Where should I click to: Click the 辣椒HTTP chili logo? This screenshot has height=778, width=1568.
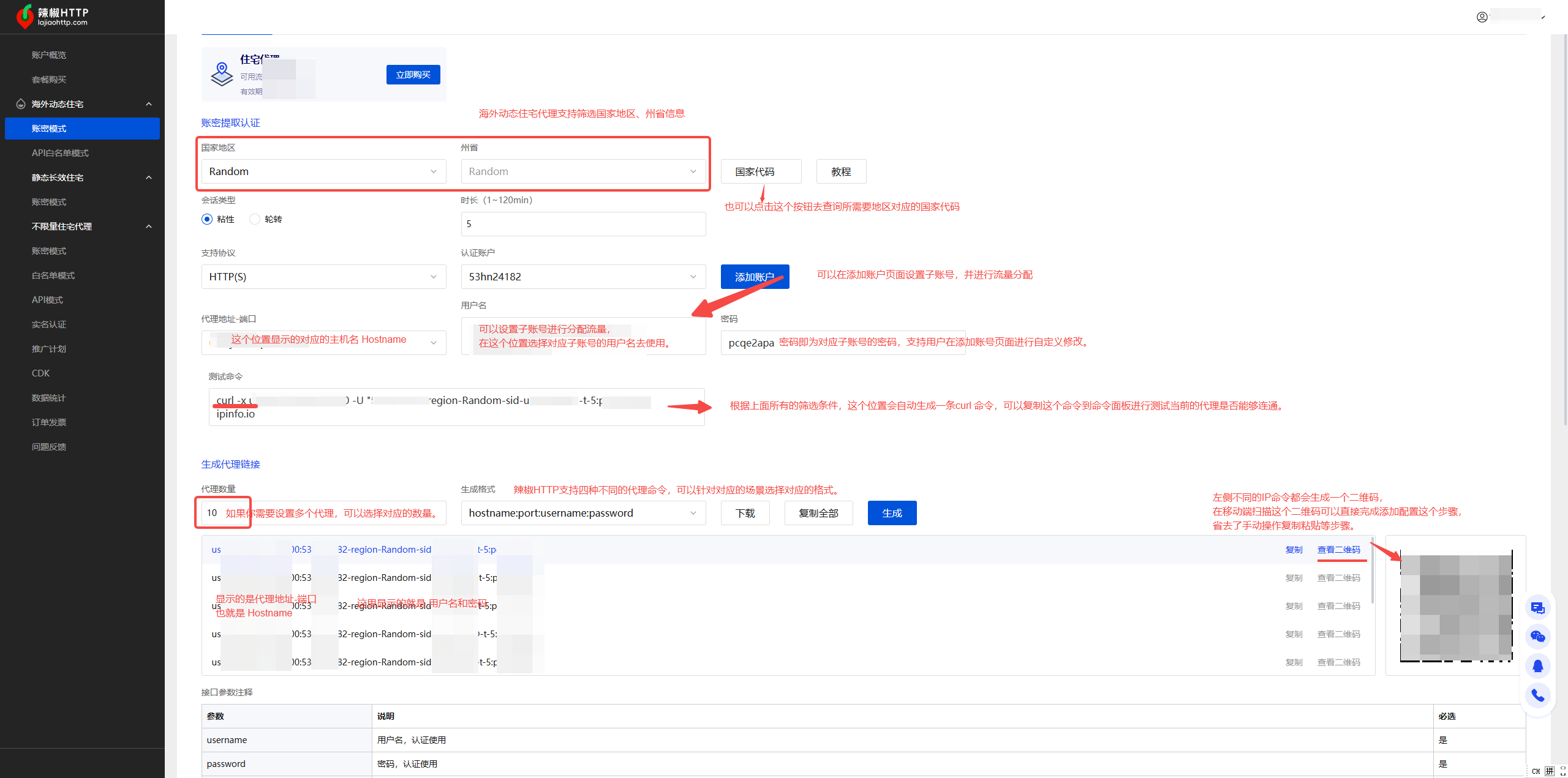25,17
